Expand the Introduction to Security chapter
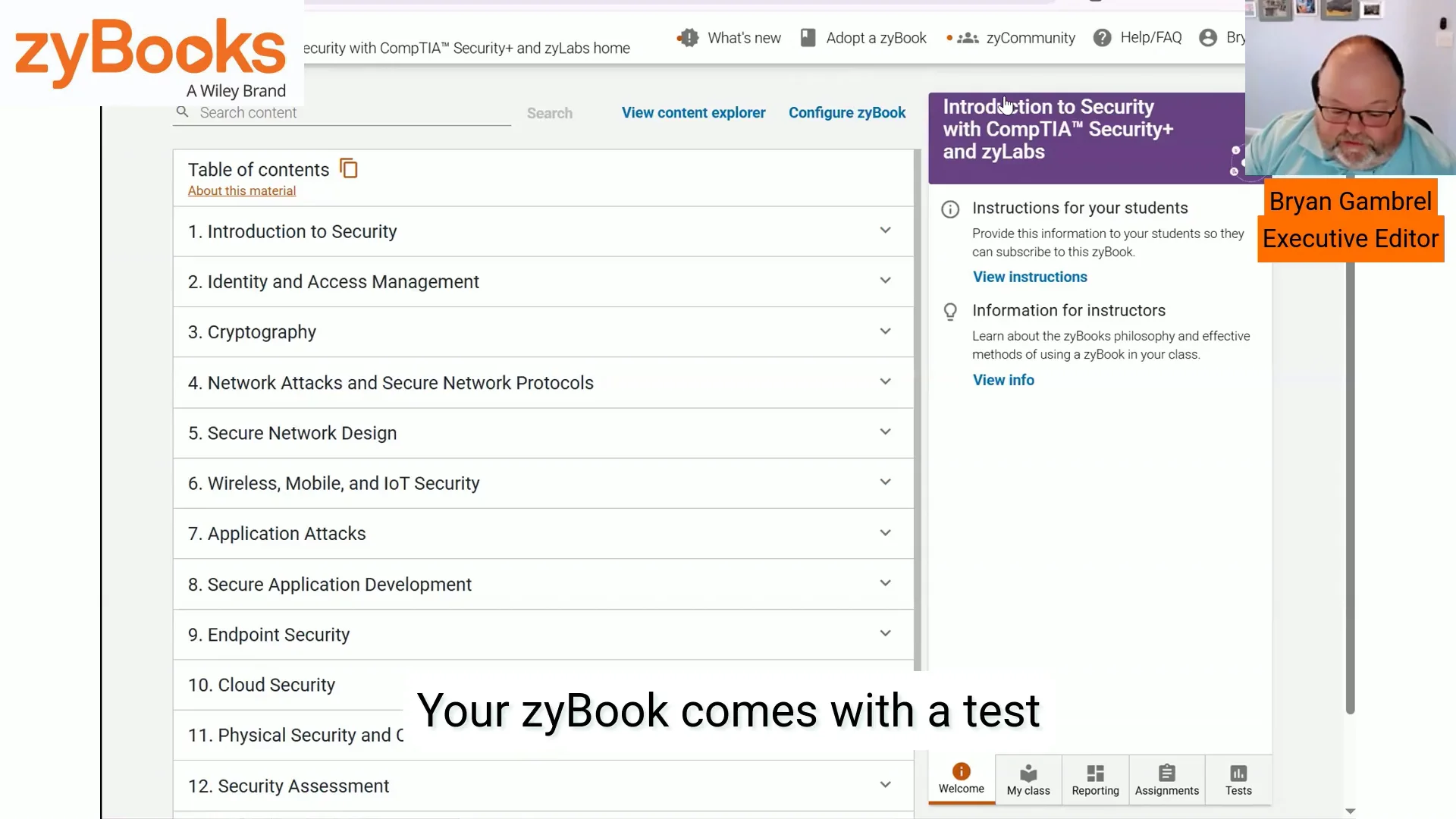Image resolution: width=1456 pixels, height=819 pixels. coord(884,230)
